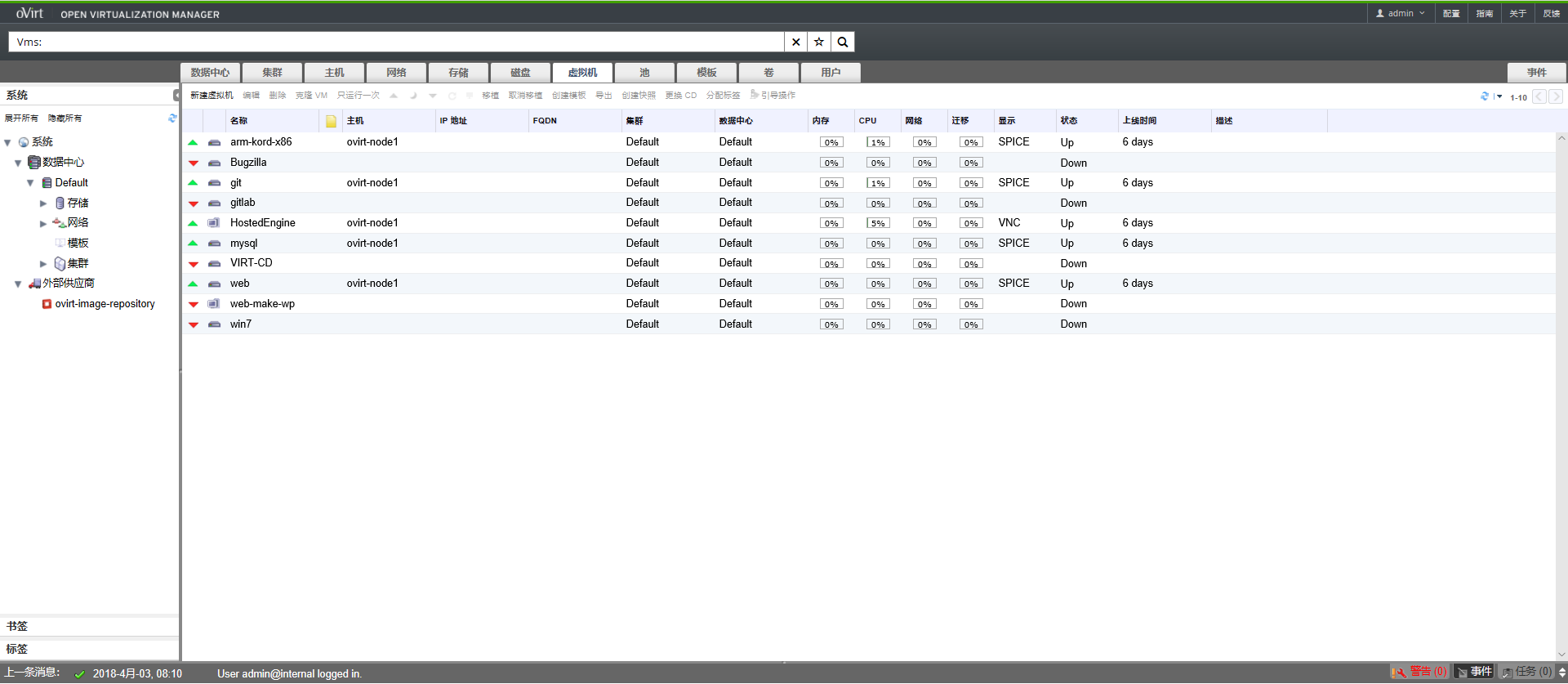The image size is (1568, 684).
Task: Open the 关于 link in the header
Action: [x=1518, y=13]
